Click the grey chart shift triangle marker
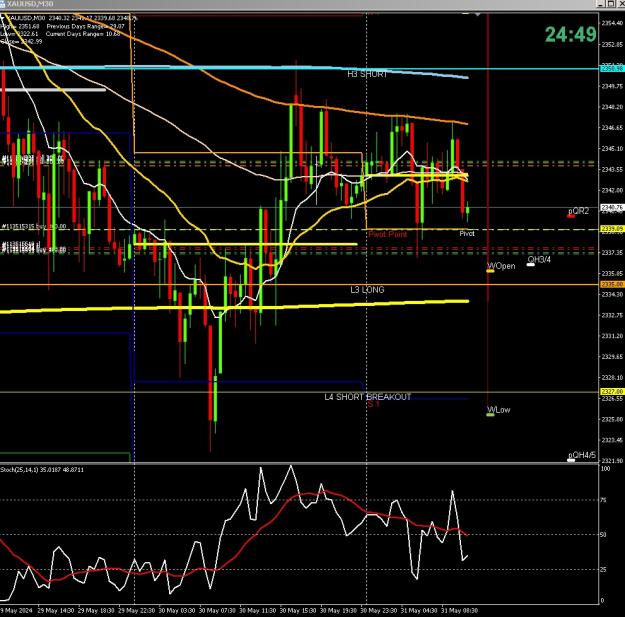 click(x=477, y=14)
